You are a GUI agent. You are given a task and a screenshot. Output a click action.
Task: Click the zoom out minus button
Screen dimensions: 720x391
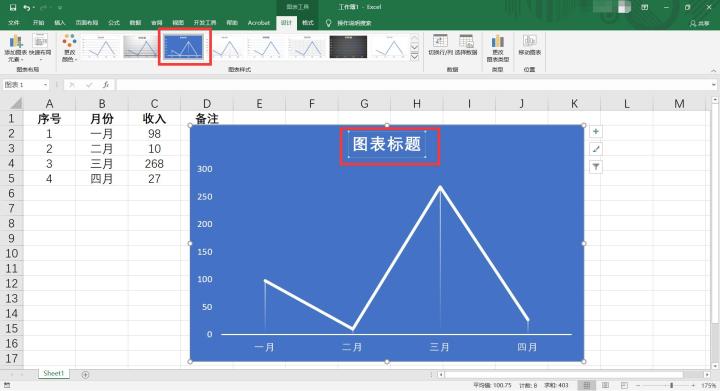click(639, 385)
